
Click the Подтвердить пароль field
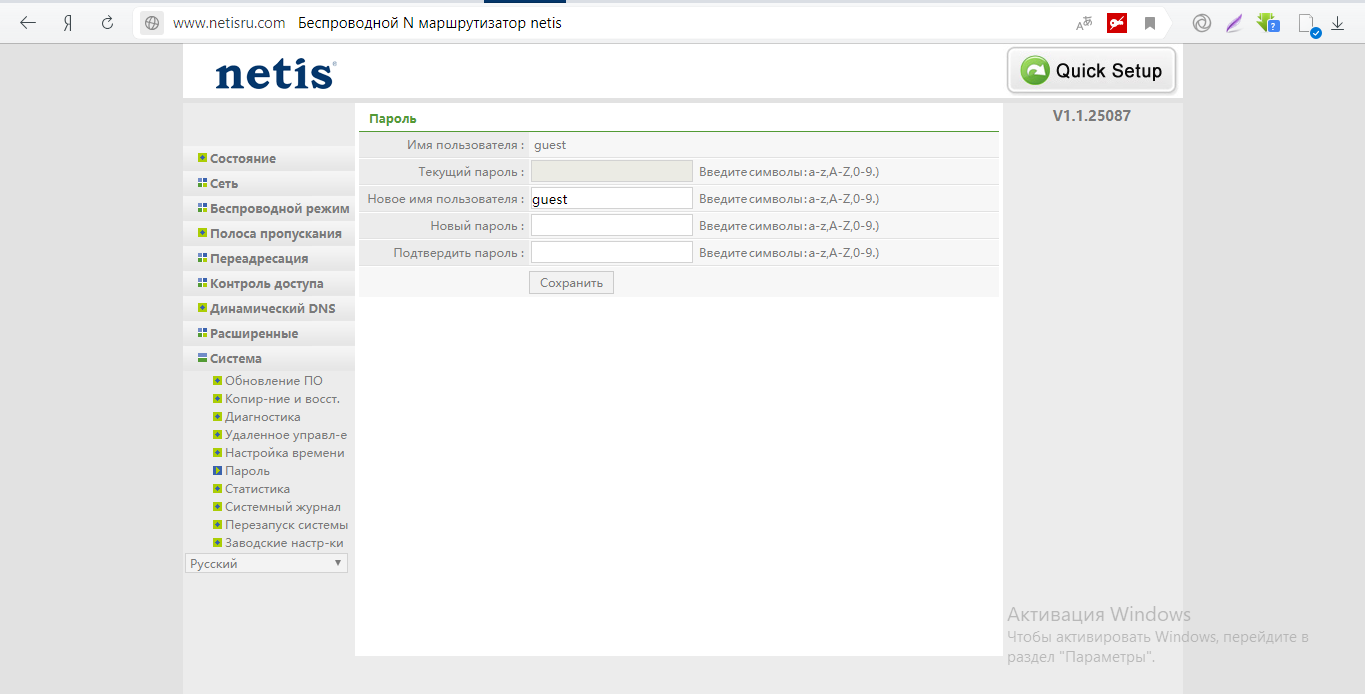click(612, 252)
